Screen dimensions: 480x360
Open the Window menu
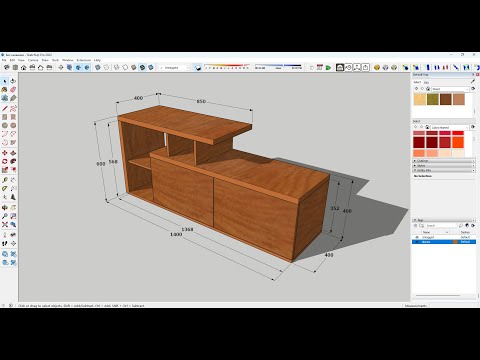click(x=68, y=60)
